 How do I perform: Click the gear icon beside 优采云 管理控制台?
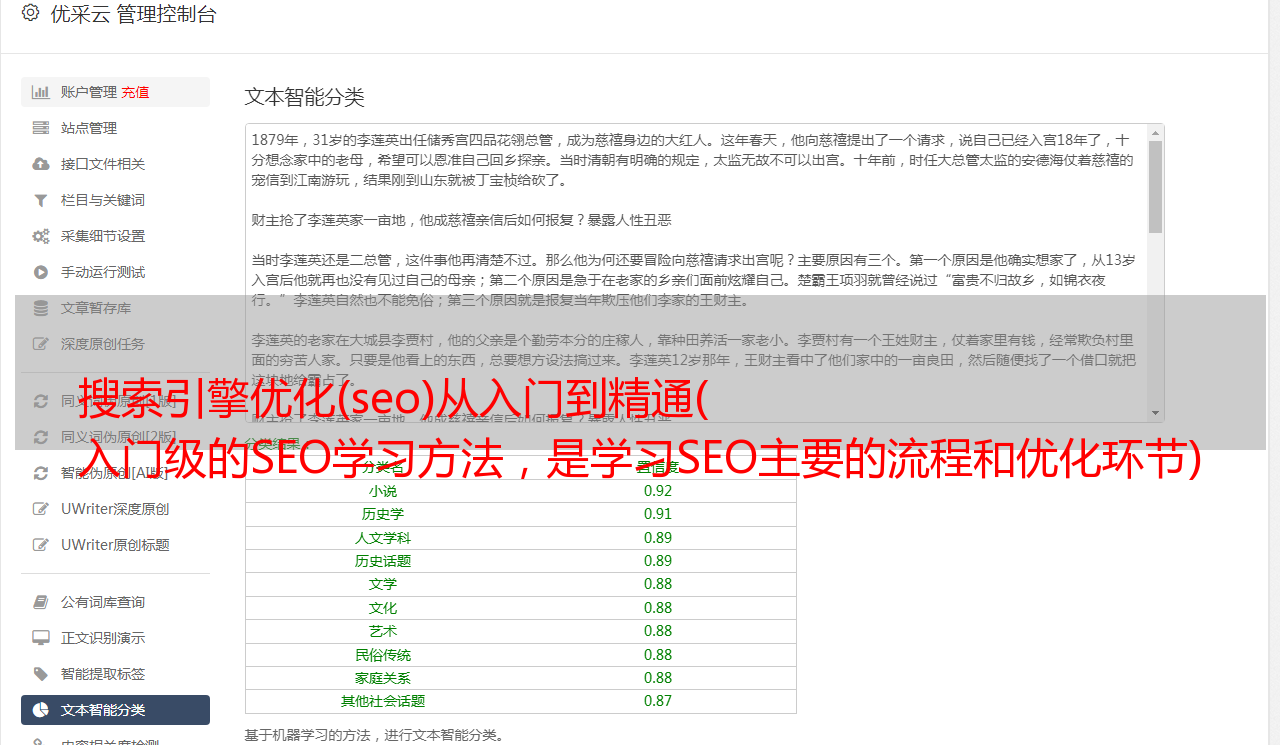(30, 13)
